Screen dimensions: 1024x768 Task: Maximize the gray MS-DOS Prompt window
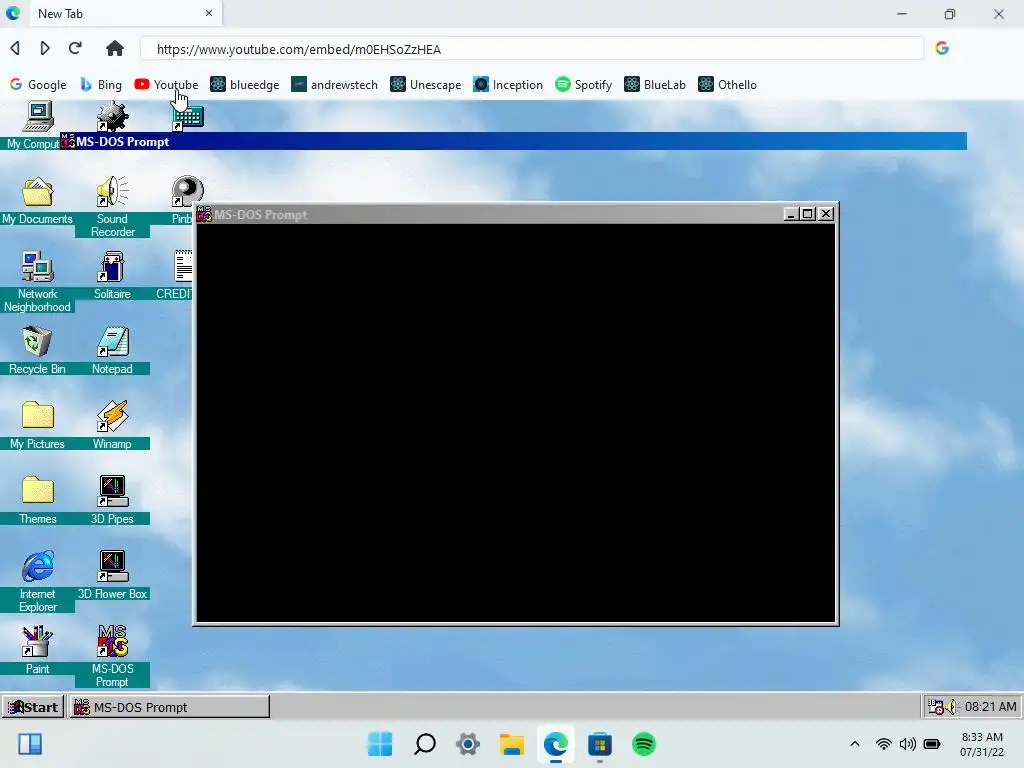pos(808,214)
